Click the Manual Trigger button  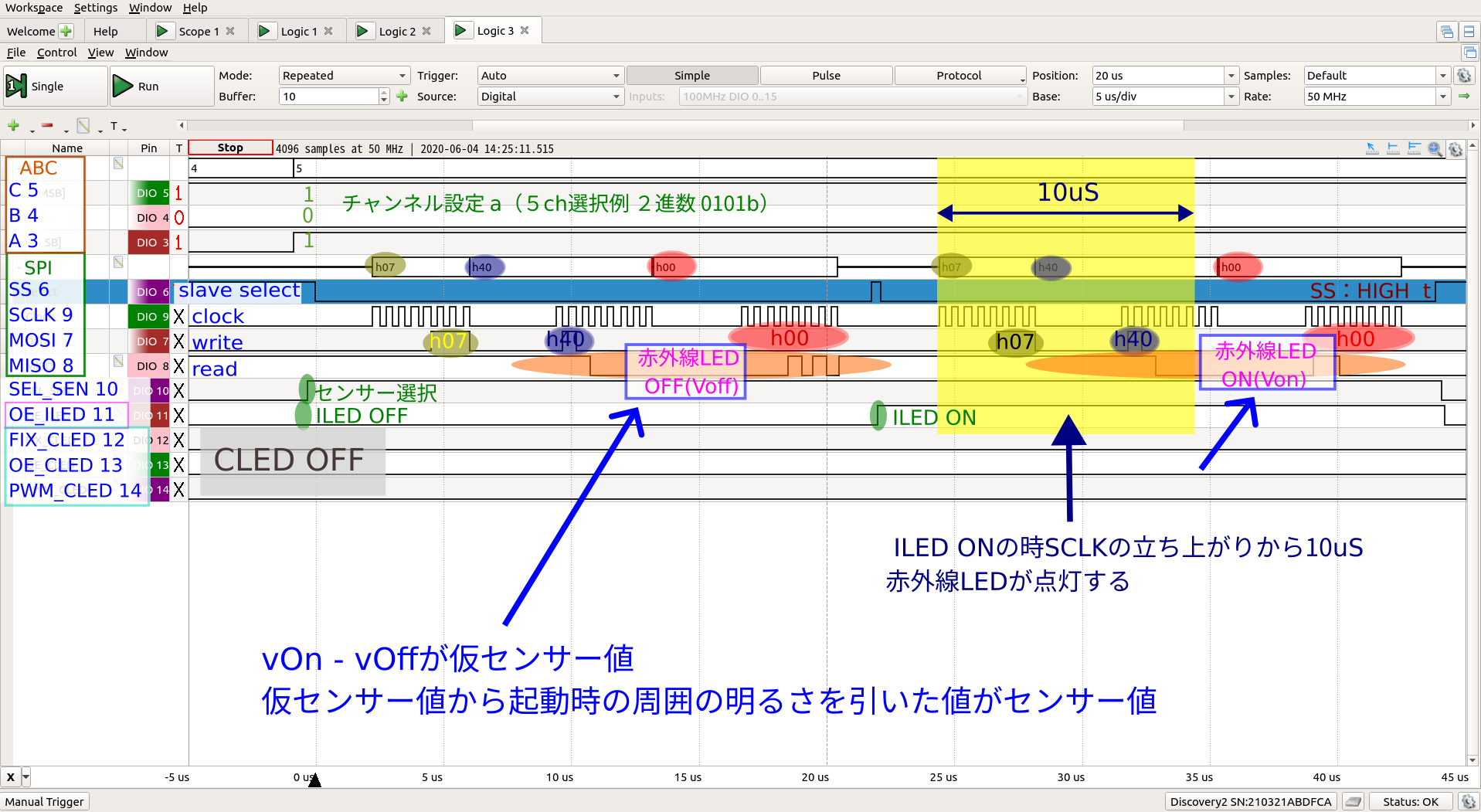point(45,802)
